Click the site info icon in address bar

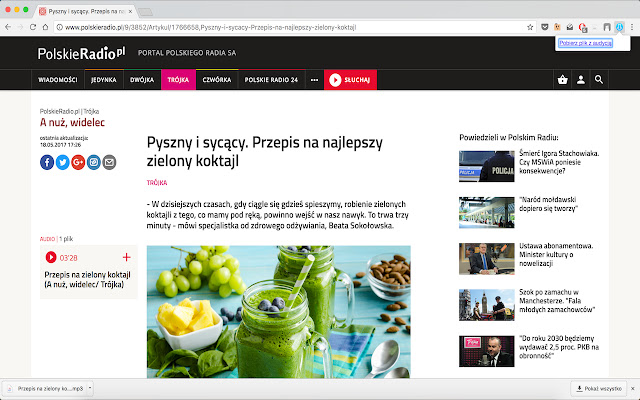click(60, 27)
